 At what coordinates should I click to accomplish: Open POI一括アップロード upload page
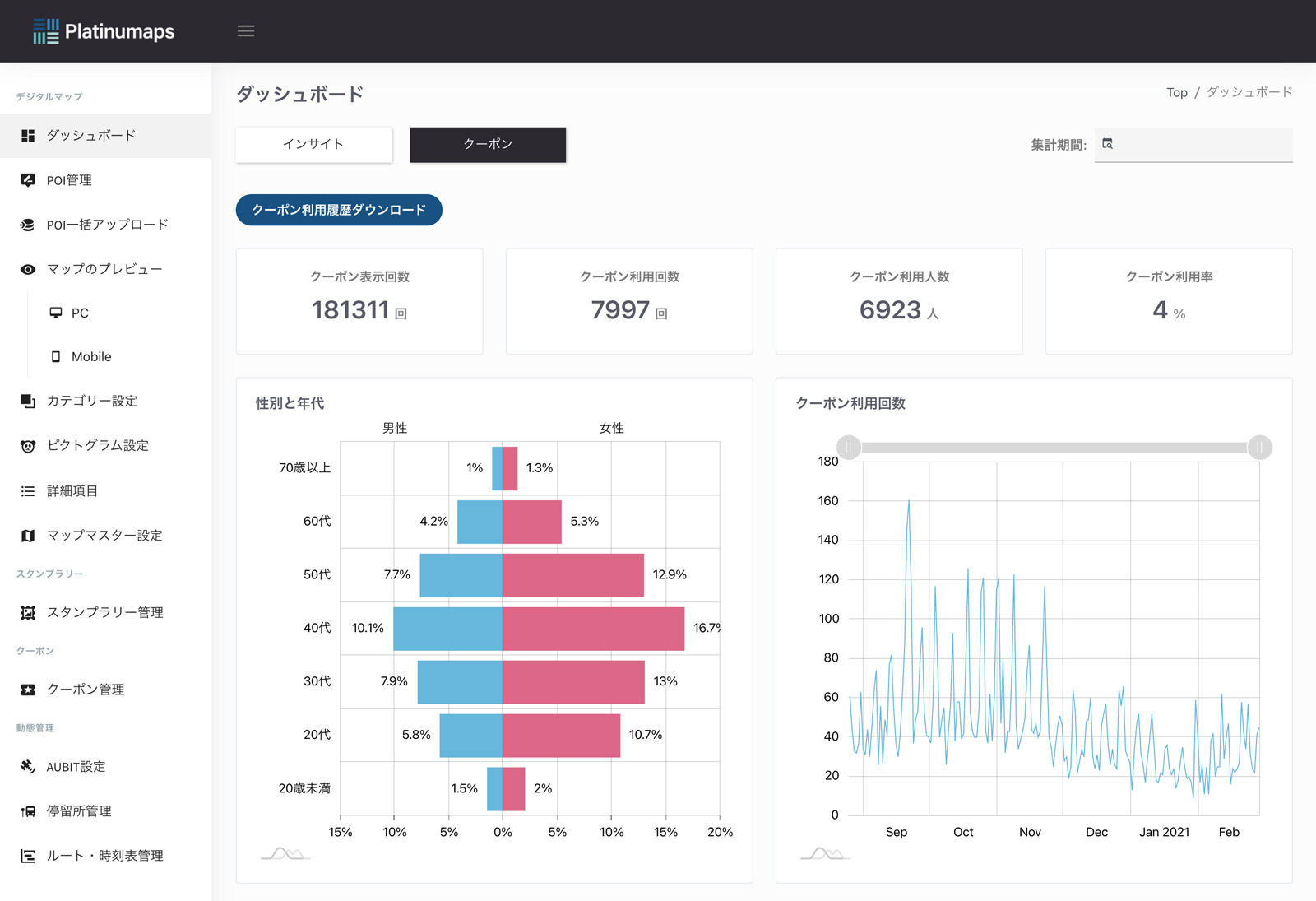click(x=107, y=225)
